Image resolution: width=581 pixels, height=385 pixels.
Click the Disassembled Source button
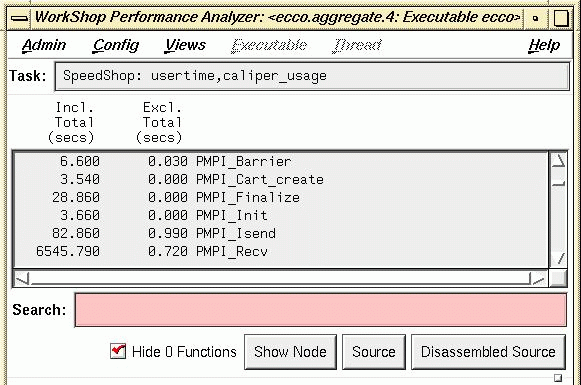point(488,352)
